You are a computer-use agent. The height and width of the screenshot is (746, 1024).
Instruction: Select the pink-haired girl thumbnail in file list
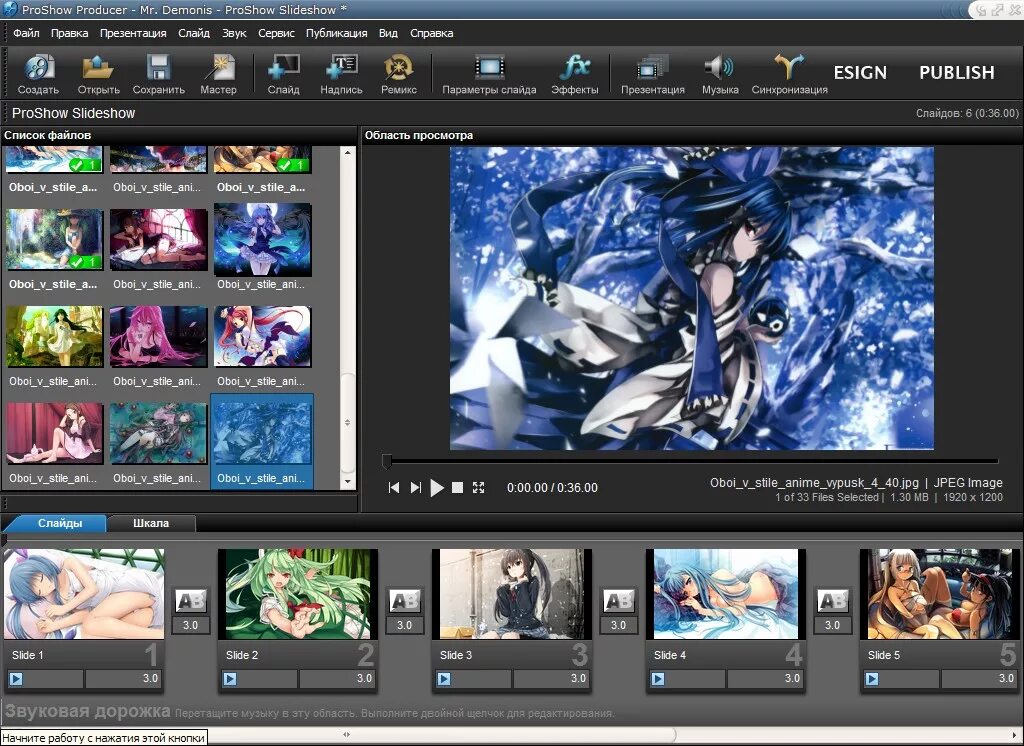[158, 336]
